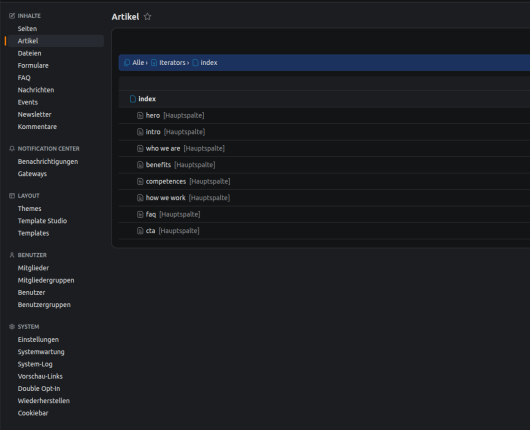Open Wiederherstellen
The height and width of the screenshot is (430, 530).
pos(44,401)
